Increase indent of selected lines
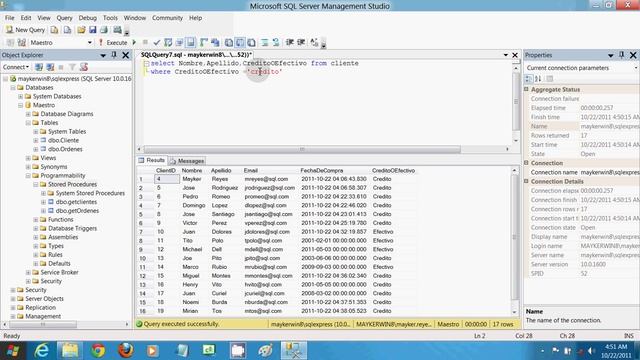 pos(301,42)
